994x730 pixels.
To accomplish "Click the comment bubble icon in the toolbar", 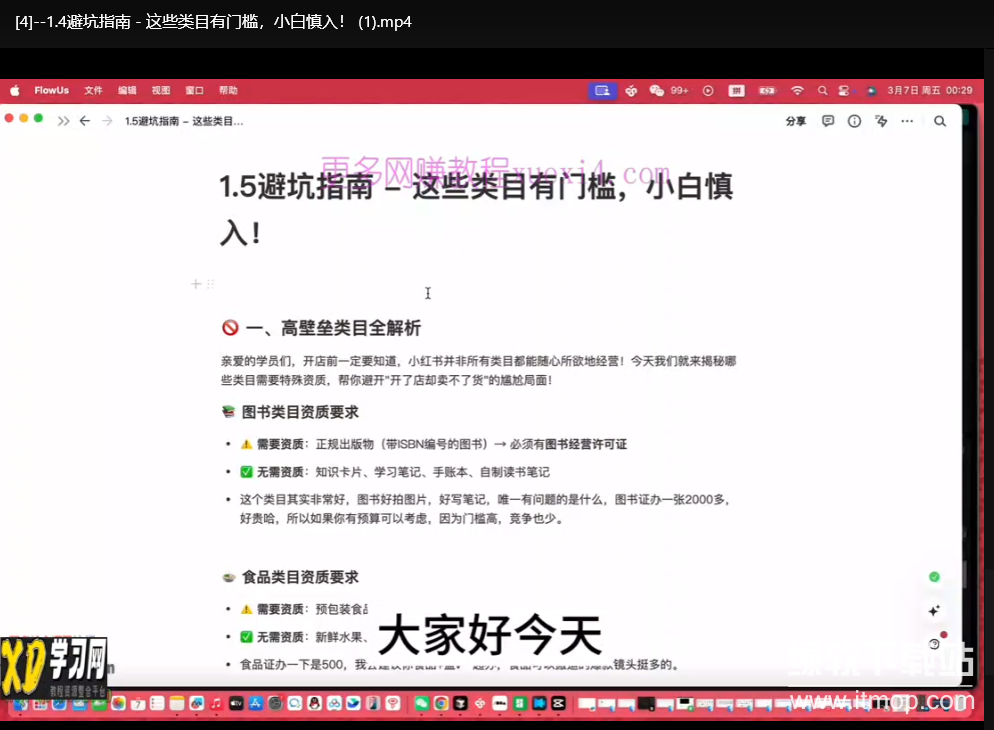I will [828, 121].
